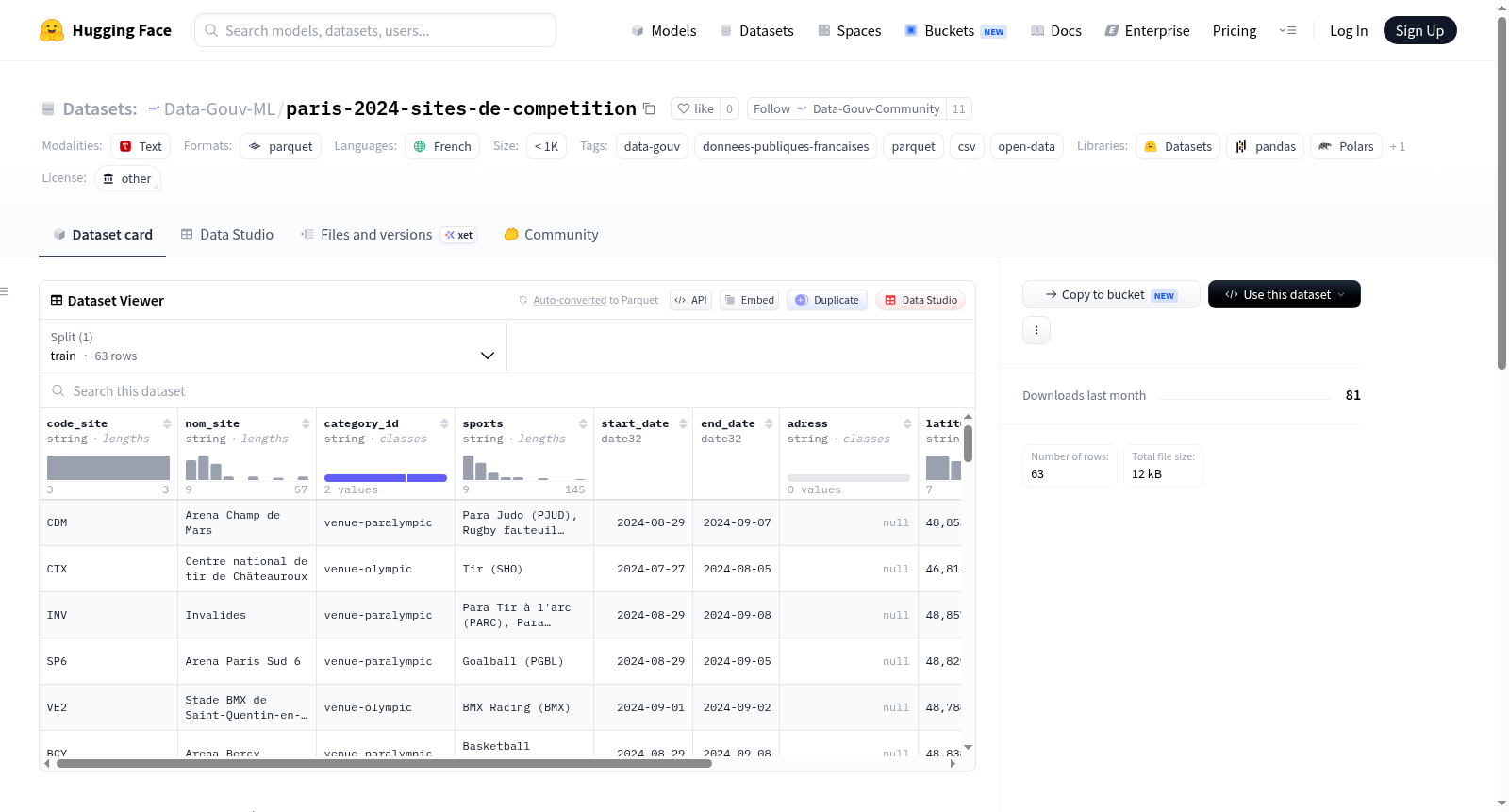The width and height of the screenshot is (1509, 812).
Task: Click the heart like button
Action: (695, 108)
